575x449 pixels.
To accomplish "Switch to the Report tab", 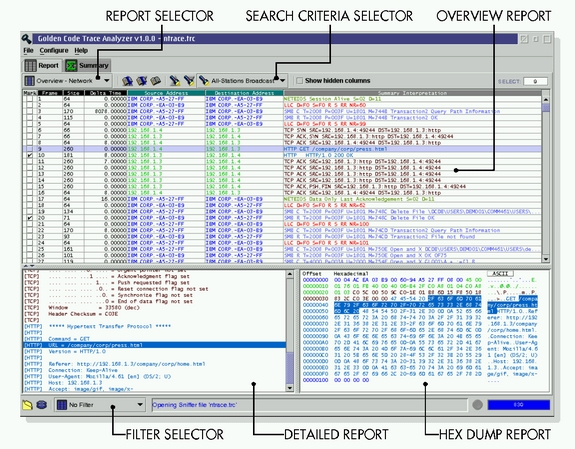I will pyautogui.click(x=42, y=66).
